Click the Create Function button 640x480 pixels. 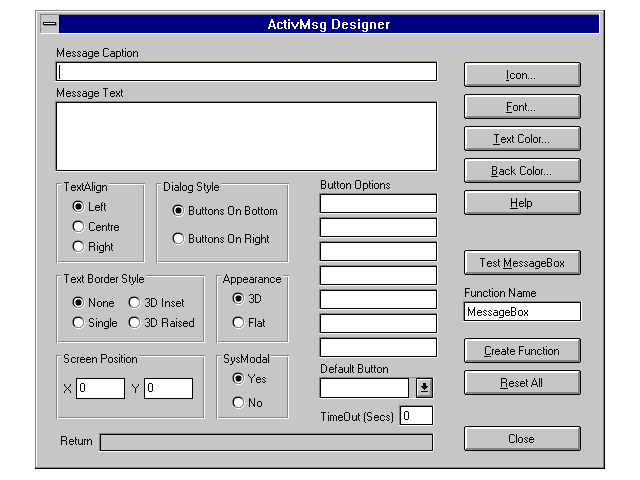coord(521,351)
